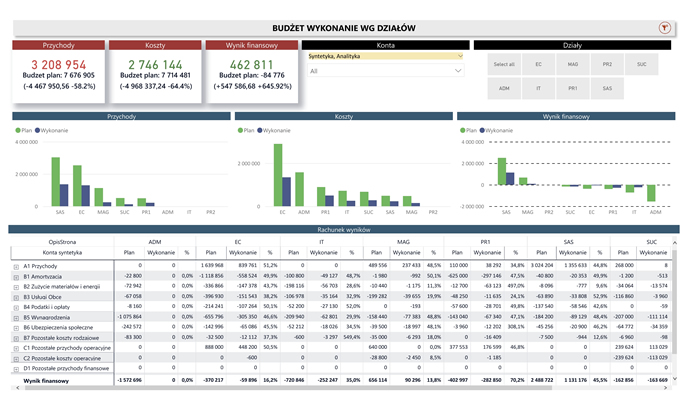
Task: Select the 'Syntetyka, Analityka' field selector
Action: pyautogui.click(x=386, y=57)
